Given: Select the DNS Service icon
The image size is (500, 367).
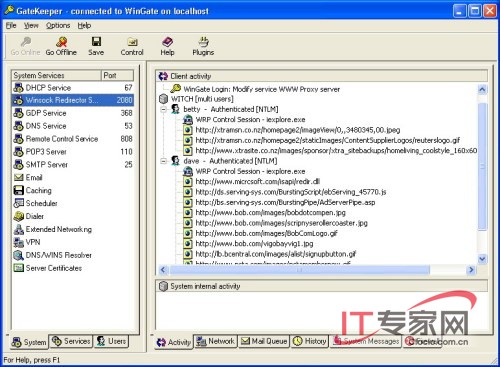Looking at the screenshot, I should pos(18,126).
